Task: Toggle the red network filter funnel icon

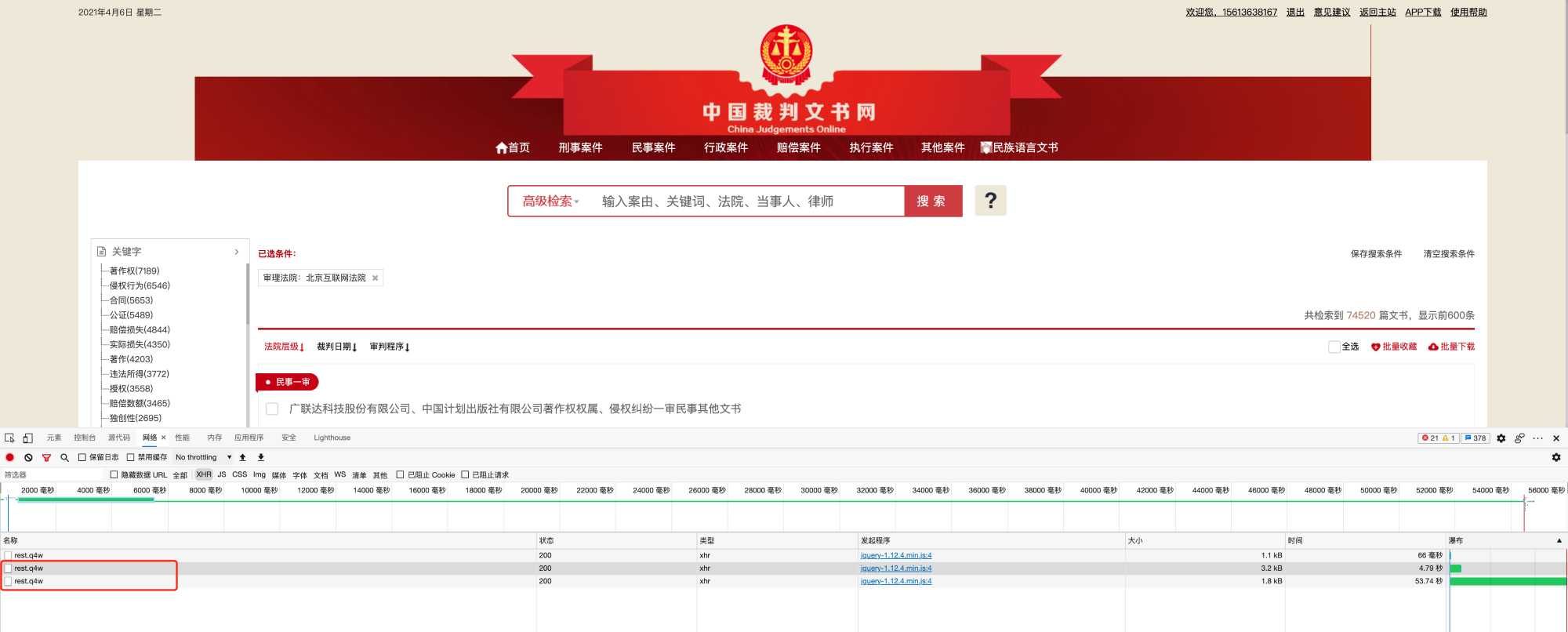Action: coord(46,457)
